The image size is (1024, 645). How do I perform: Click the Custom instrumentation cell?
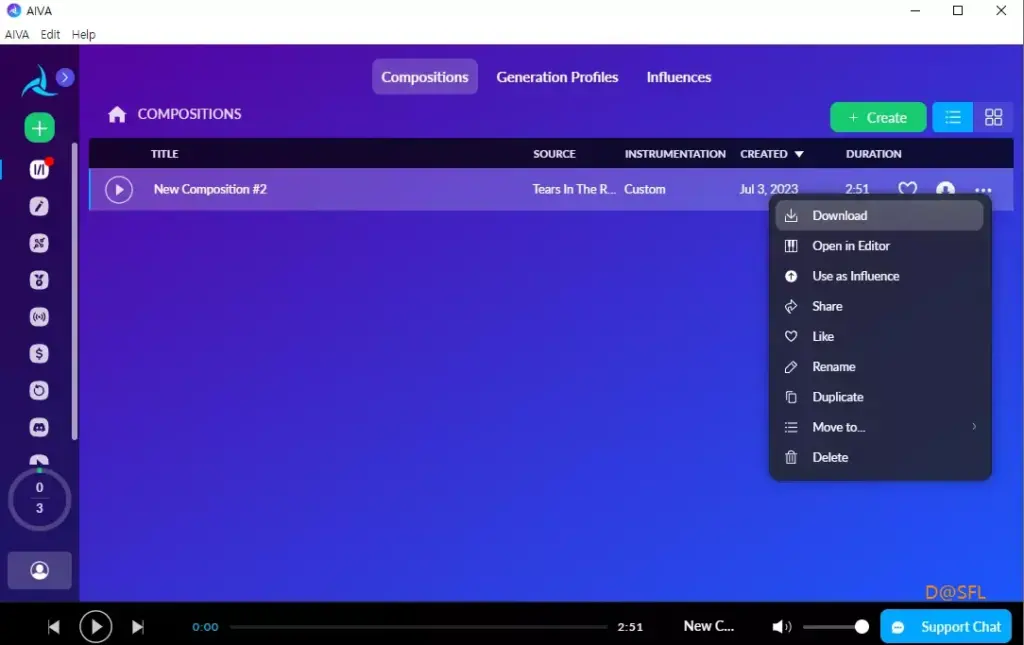tap(645, 189)
